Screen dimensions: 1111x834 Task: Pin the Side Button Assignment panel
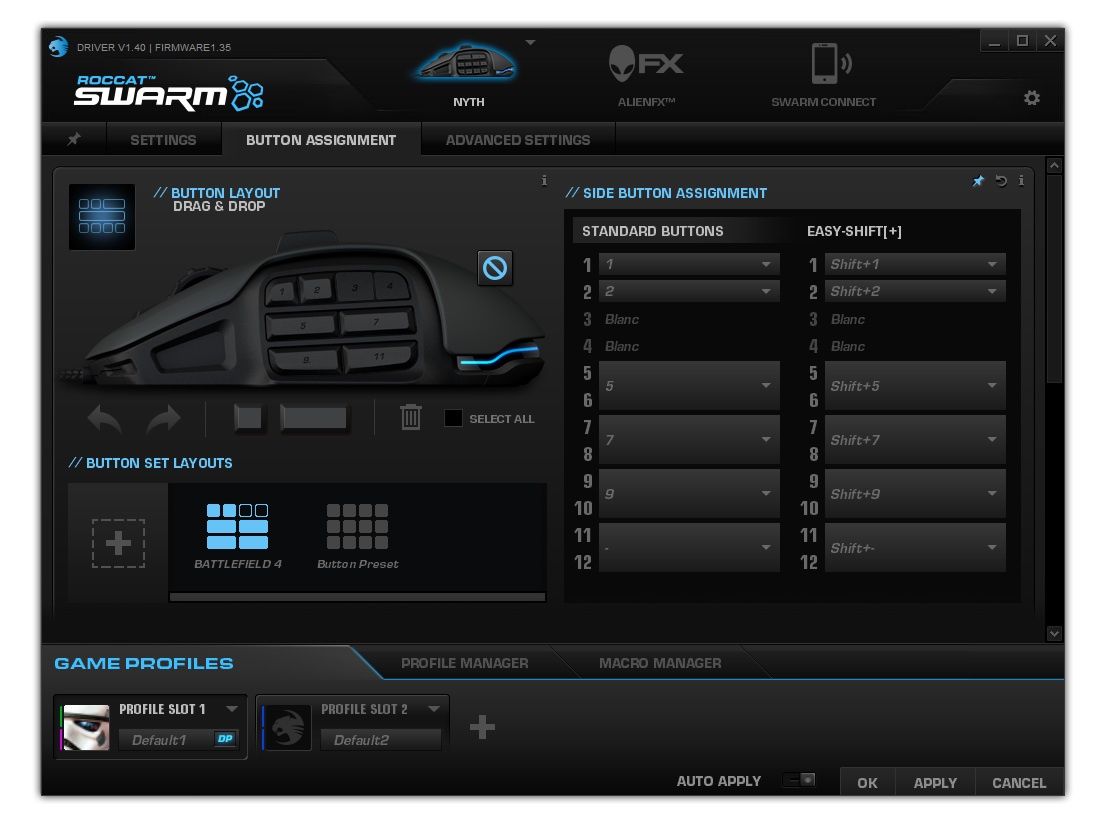(x=978, y=181)
